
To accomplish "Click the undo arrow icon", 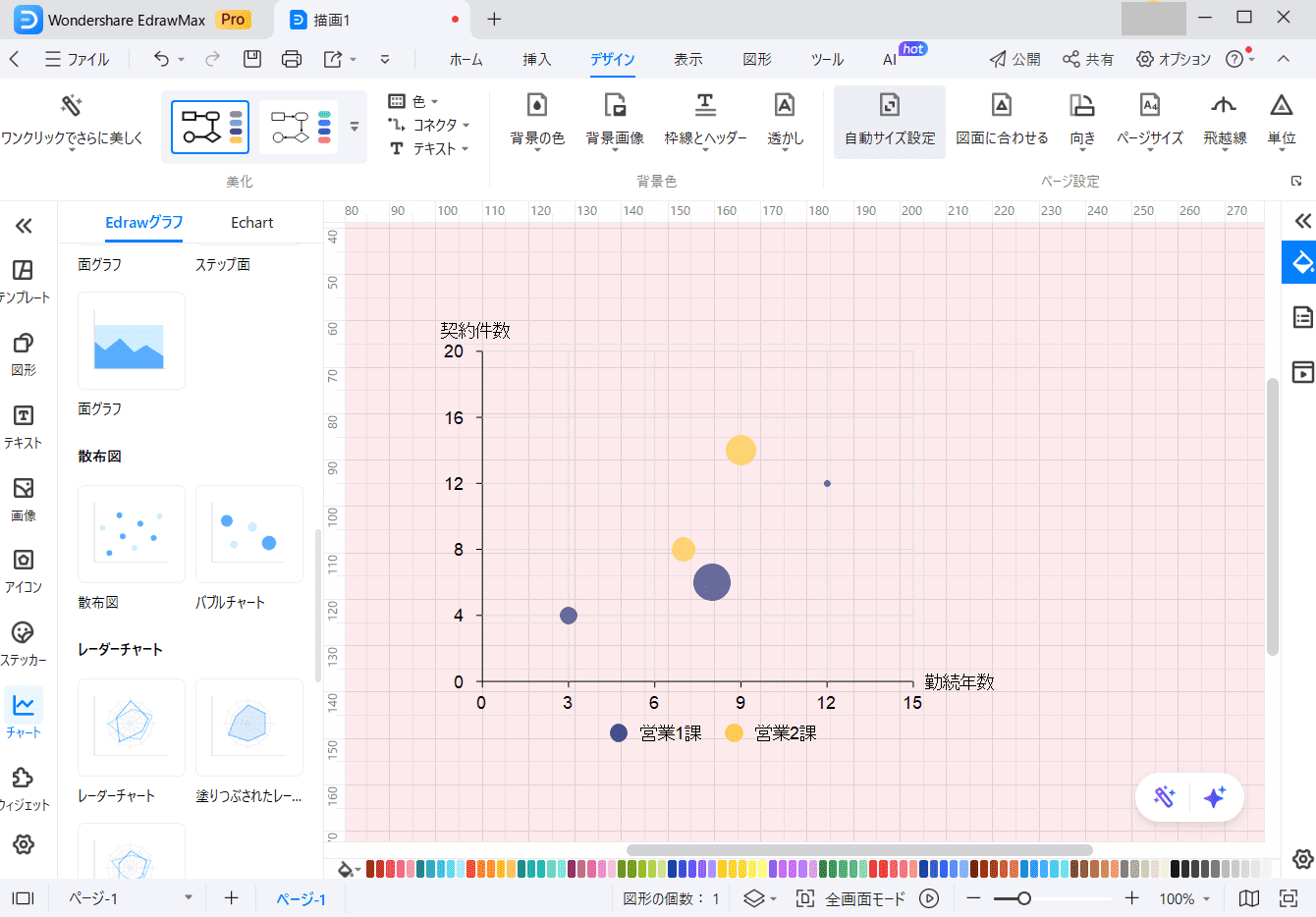I will (x=161, y=59).
